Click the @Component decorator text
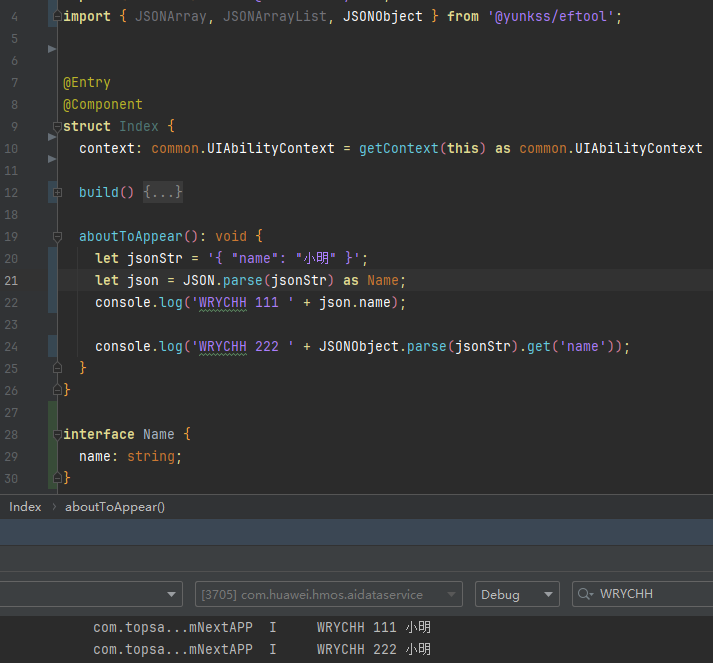Image resolution: width=713 pixels, height=663 pixels. tap(103, 104)
